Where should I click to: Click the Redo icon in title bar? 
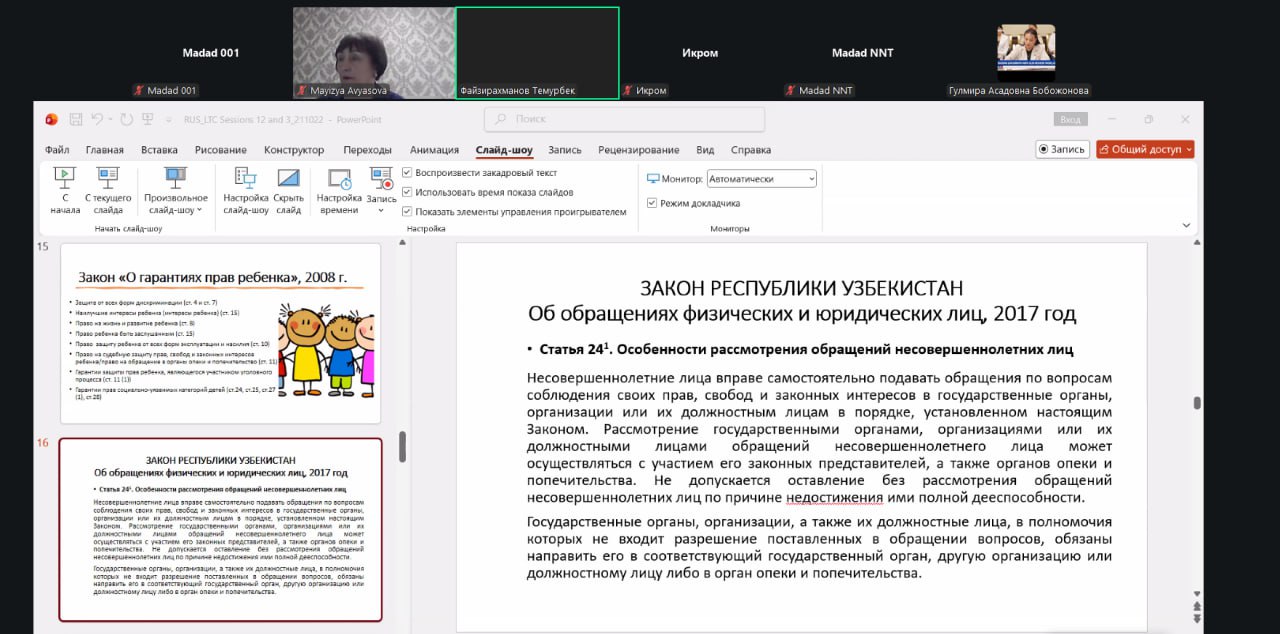point(127,119)
